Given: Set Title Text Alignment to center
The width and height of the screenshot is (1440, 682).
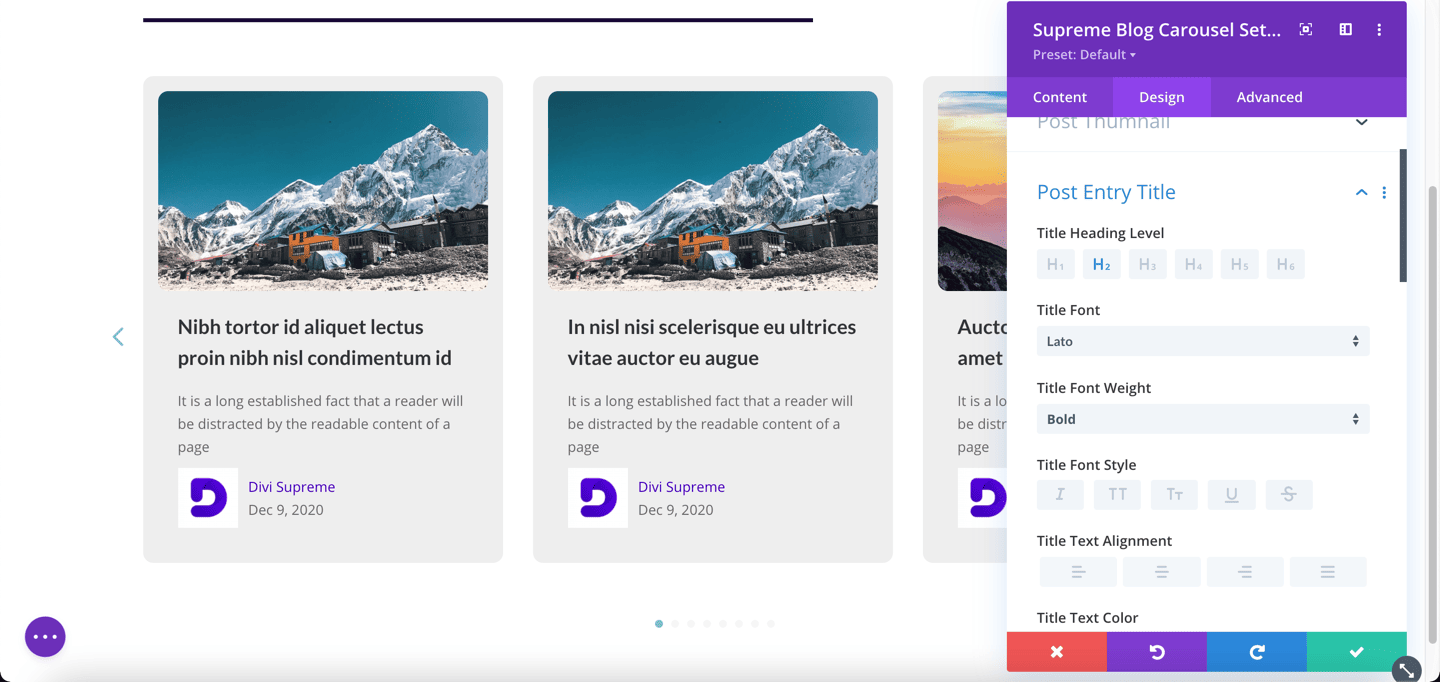Looking at the screenshot, I should tap(1161, 571).
